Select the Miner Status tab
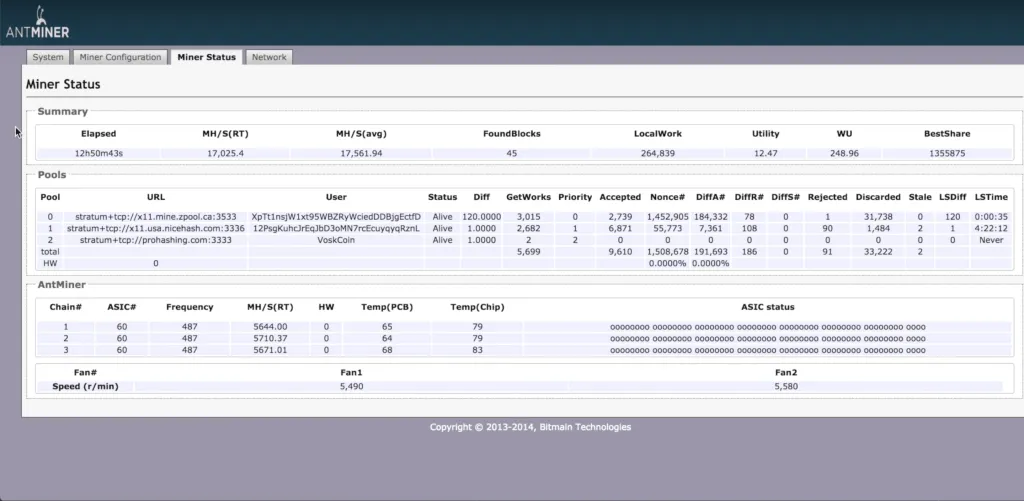The image size is (1024, 501). point(206,57)
